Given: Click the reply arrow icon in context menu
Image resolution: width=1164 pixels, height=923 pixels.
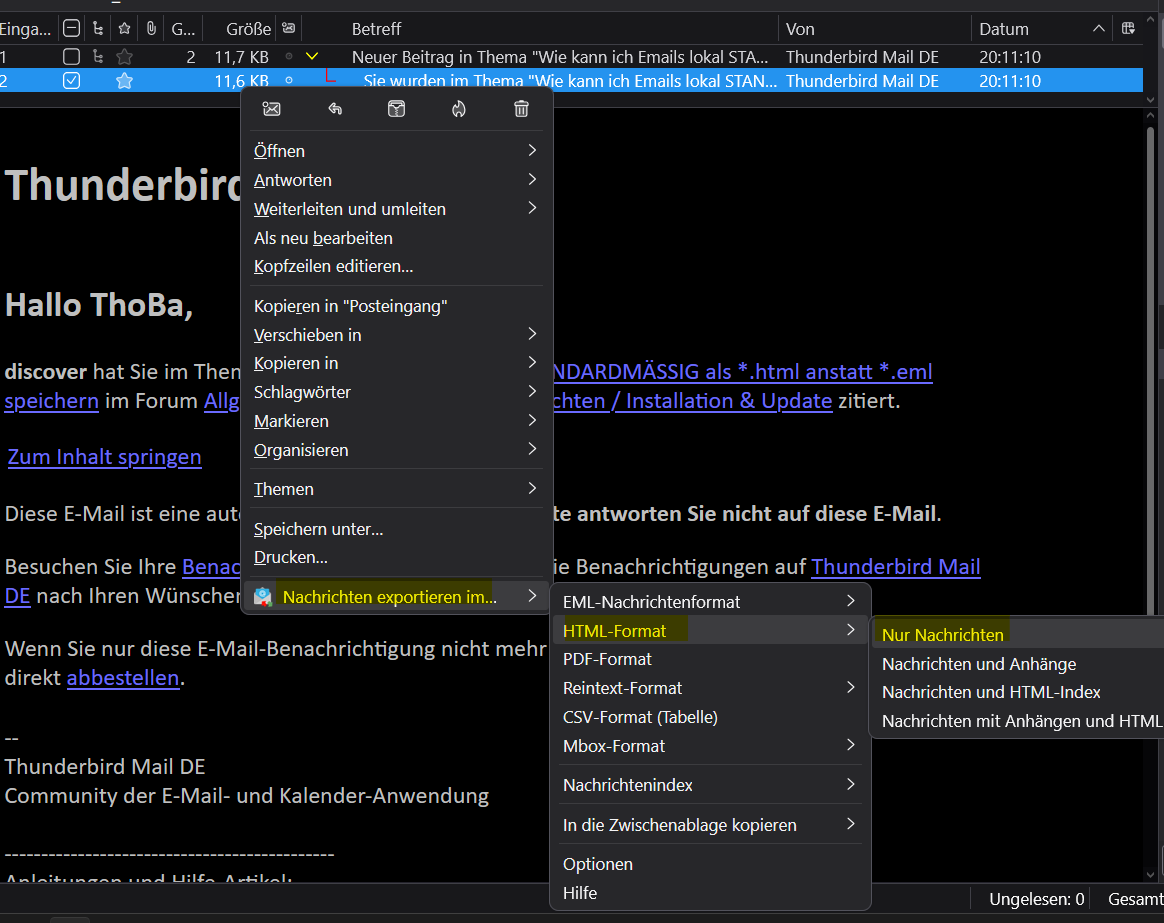Looking at the screenshot, I should point(335,109).
